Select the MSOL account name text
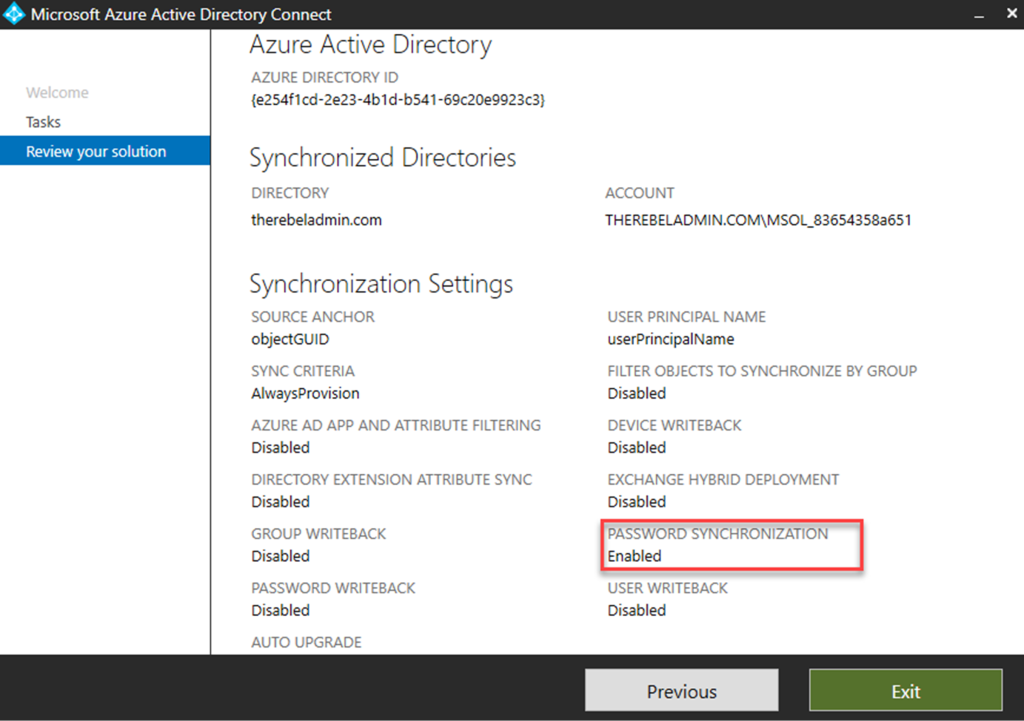This screenshot has height=721, width=1024. [x=759, y=220]
